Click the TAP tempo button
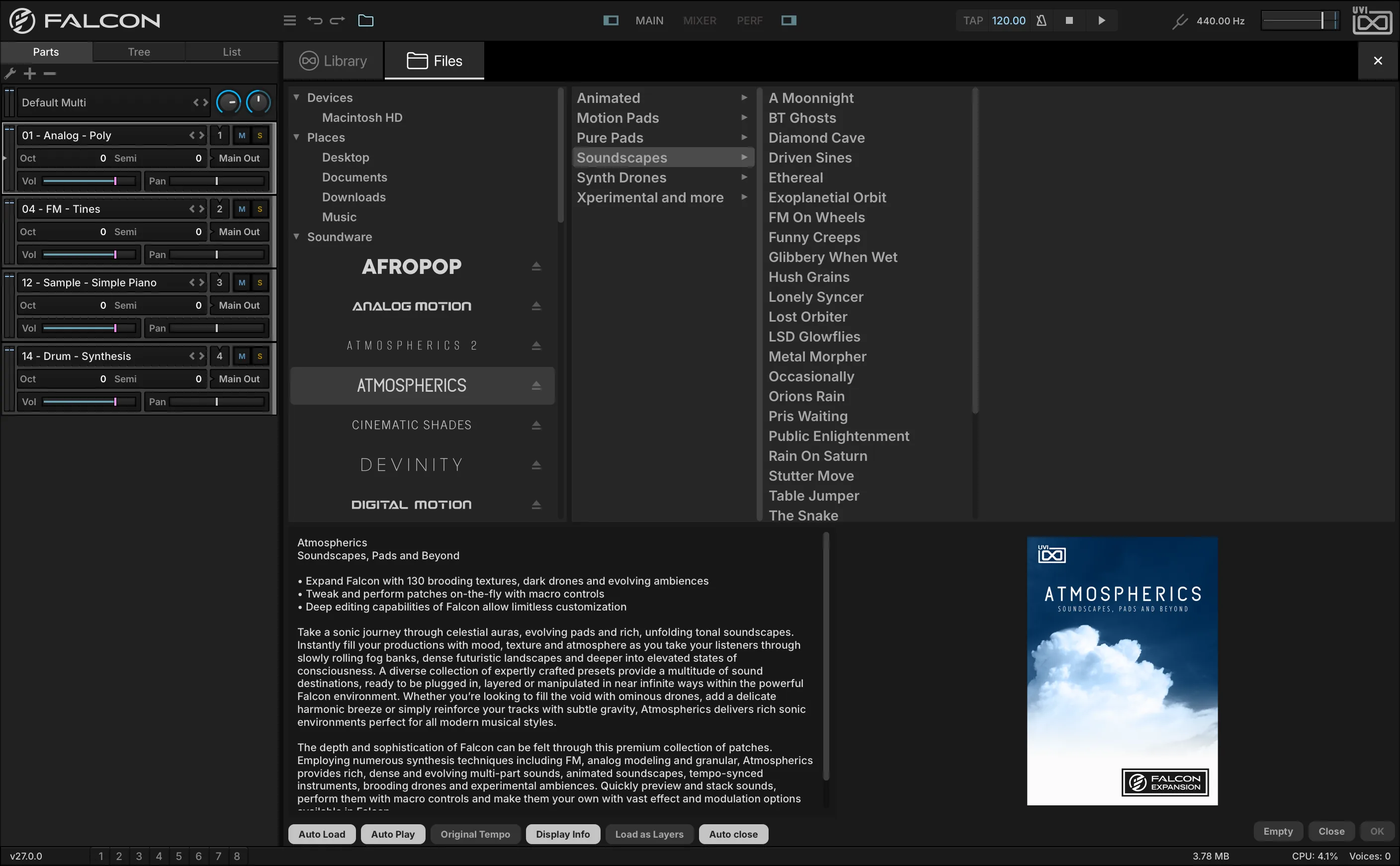This screenshot has height=866, width=1400. pyautogui.click(x=973, y=20)
